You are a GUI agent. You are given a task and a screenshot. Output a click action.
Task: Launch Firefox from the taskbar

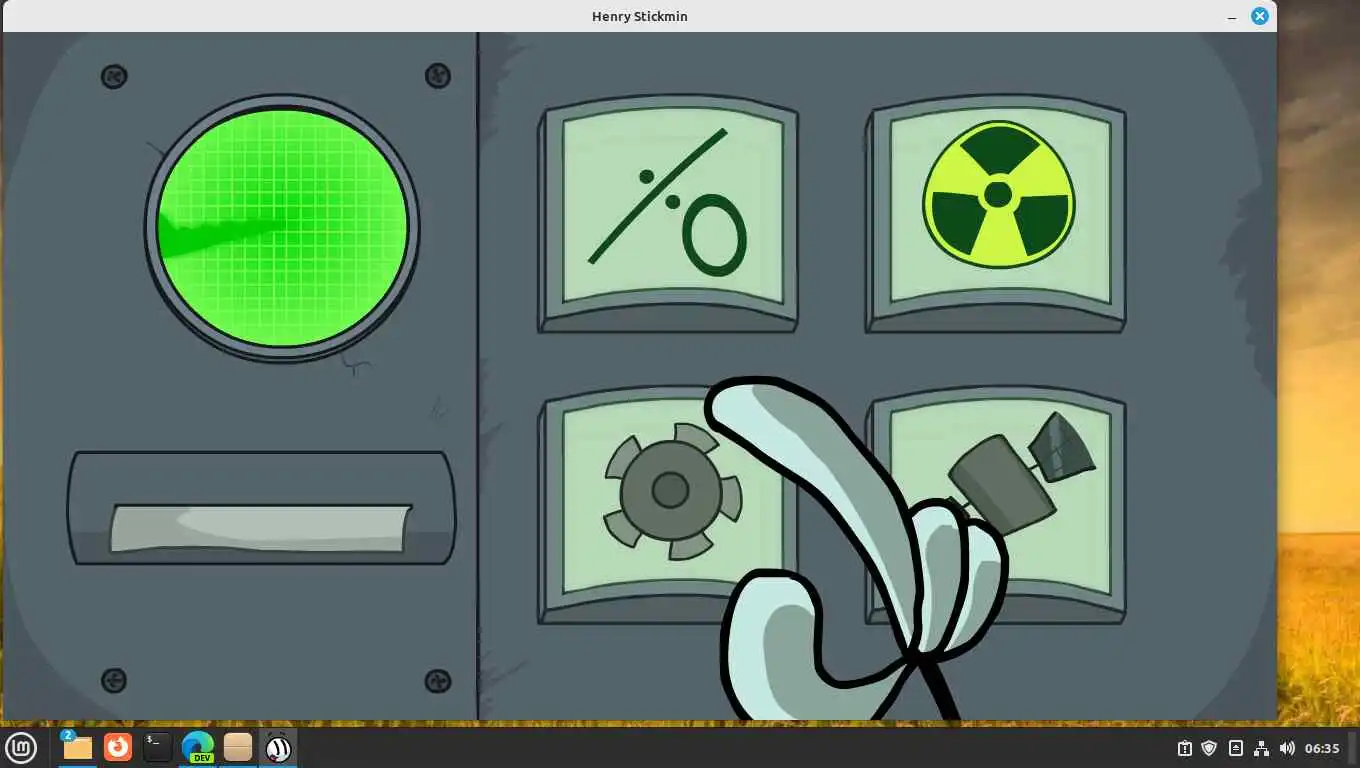click(x=118, y=747)
